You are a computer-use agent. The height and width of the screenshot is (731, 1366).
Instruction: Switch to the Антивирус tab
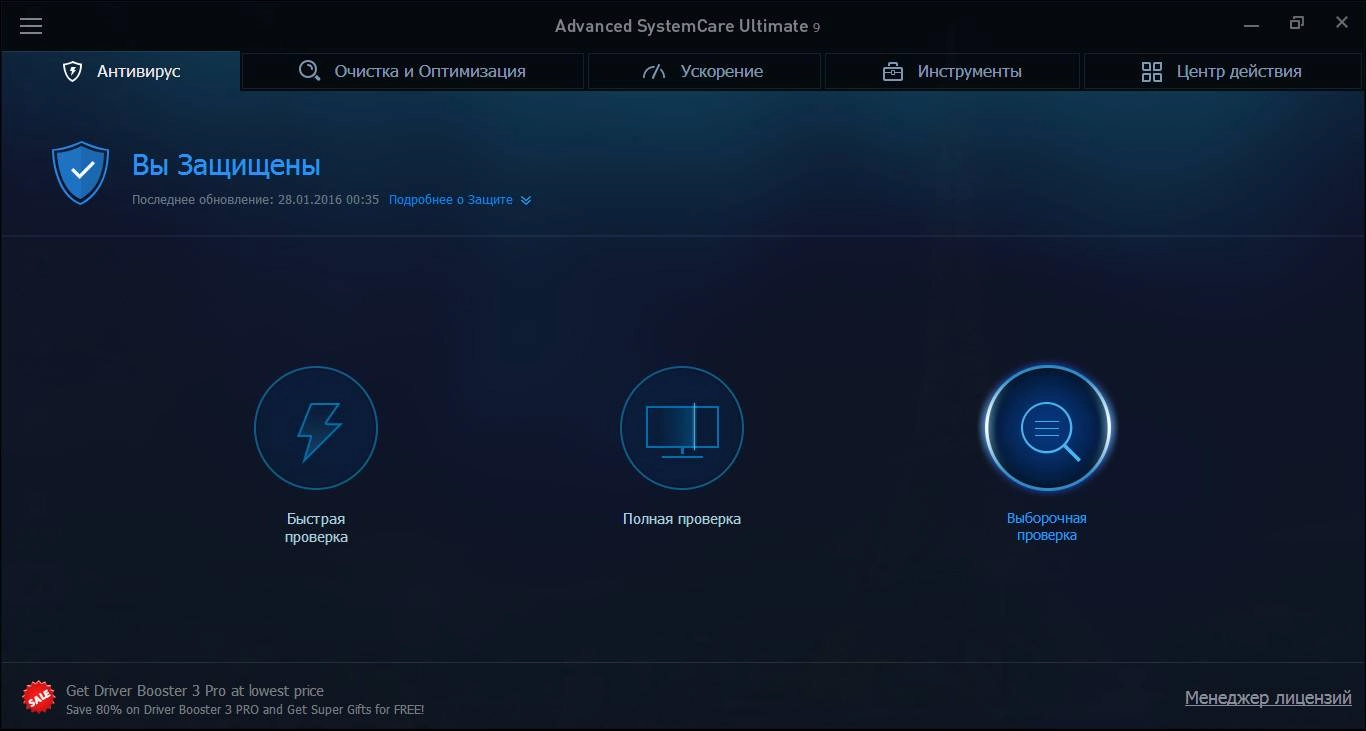pyautogui.click(x=121, y=71)
